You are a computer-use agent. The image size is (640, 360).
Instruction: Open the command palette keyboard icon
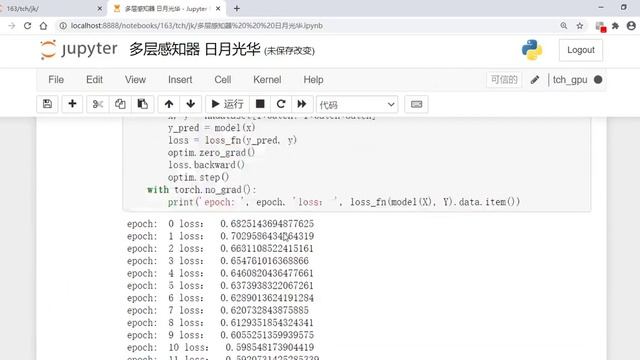click(416, 104)
